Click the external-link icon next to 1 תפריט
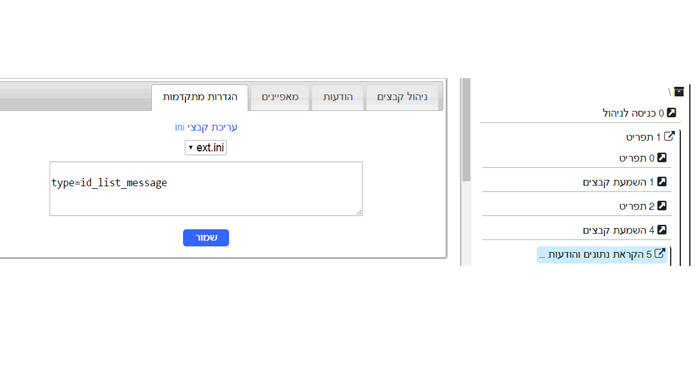 click(669, 136)
